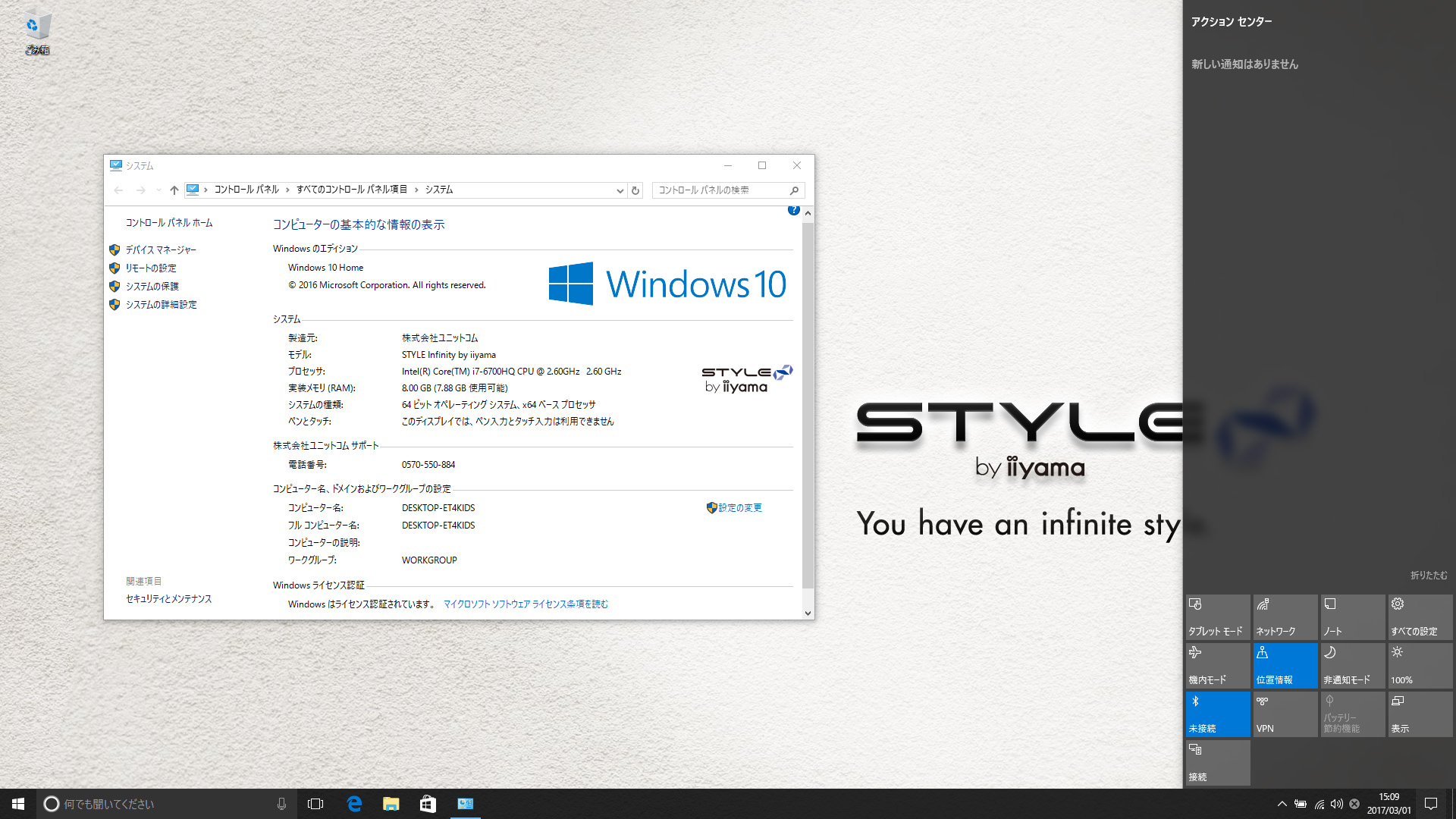Expand chevron after コントロール パネル breadcrumb

287,190
